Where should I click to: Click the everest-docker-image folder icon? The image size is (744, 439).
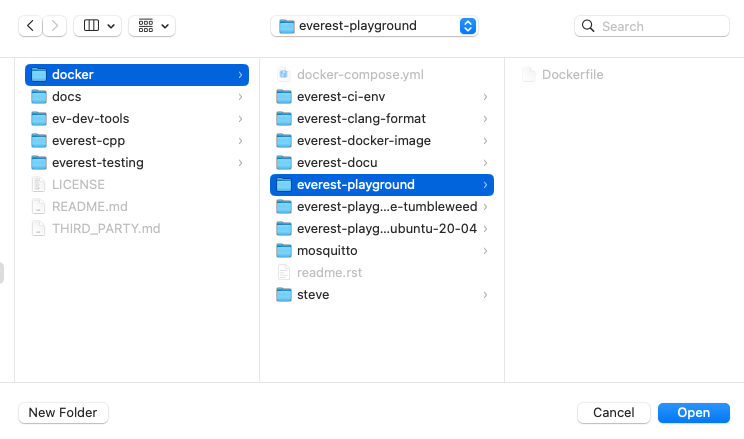(284, 141)
